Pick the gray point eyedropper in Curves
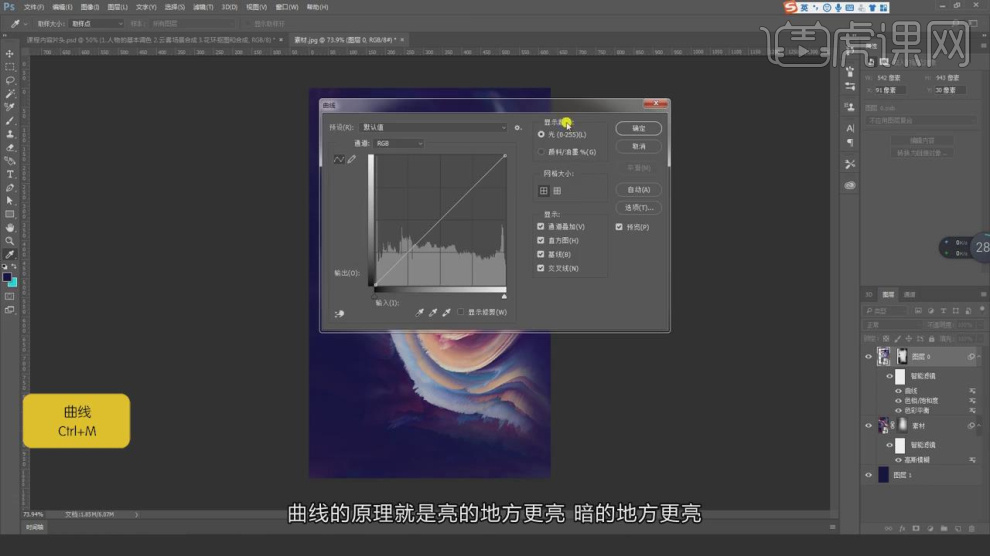Image resolution: width=990 pixels, height=556 pixels. (x=433, y=312)
